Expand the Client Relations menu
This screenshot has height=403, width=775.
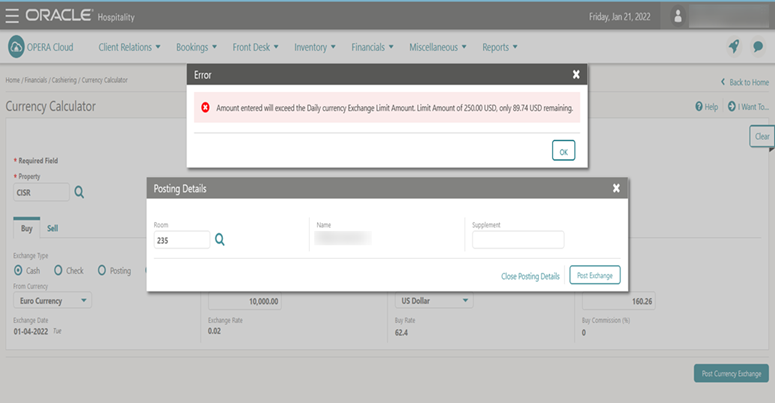click(x=129, y=47)
